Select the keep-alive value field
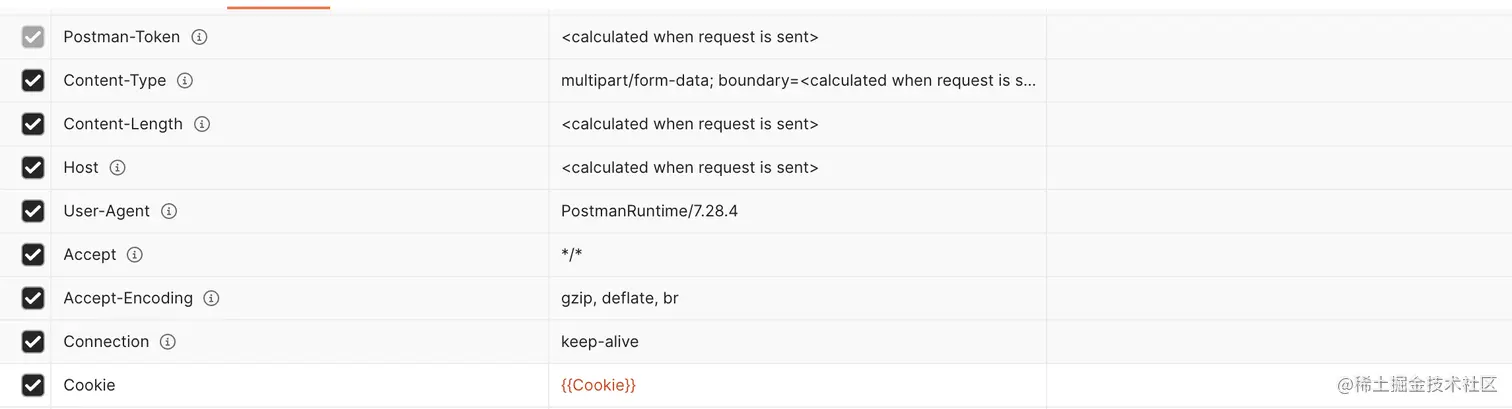The image size is (1512, 409). [x=797, y=342]
